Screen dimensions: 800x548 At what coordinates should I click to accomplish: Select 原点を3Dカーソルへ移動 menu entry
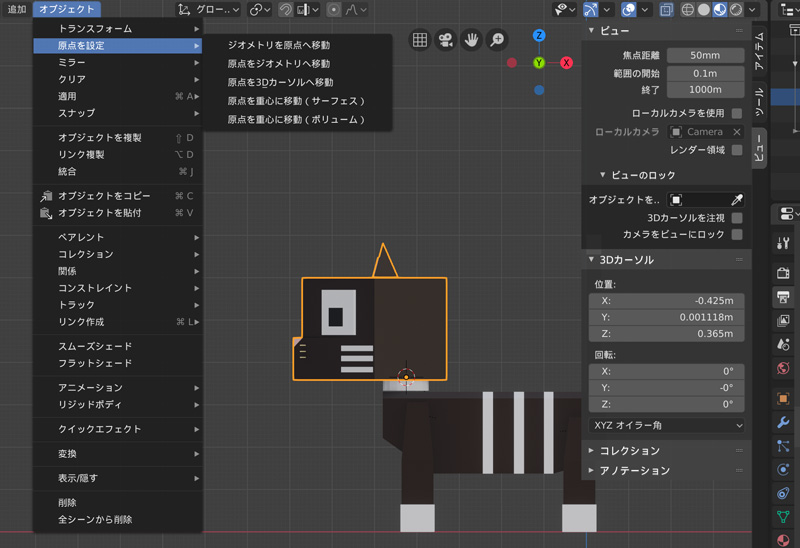[280, 82]
